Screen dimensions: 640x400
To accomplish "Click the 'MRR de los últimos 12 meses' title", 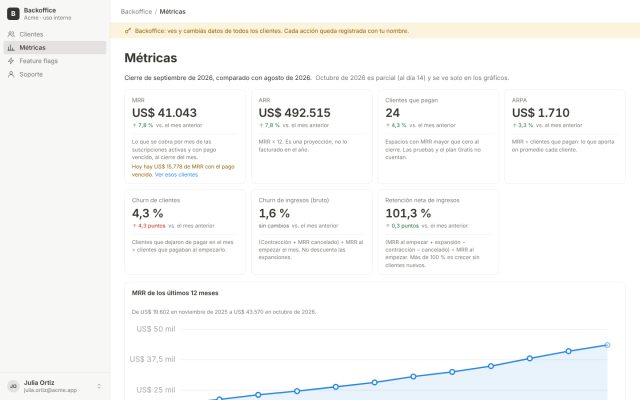I will pos(175,293).
